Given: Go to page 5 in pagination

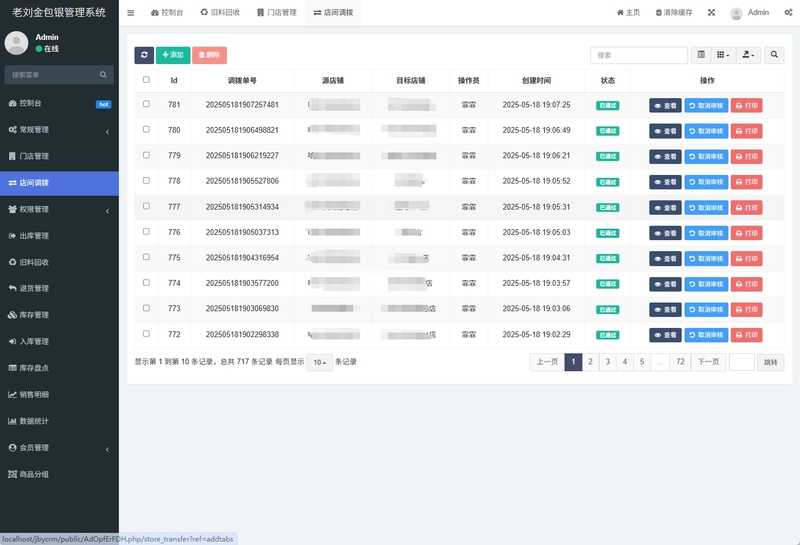Looking at the screenshot, I should click(x=642, y=362).
